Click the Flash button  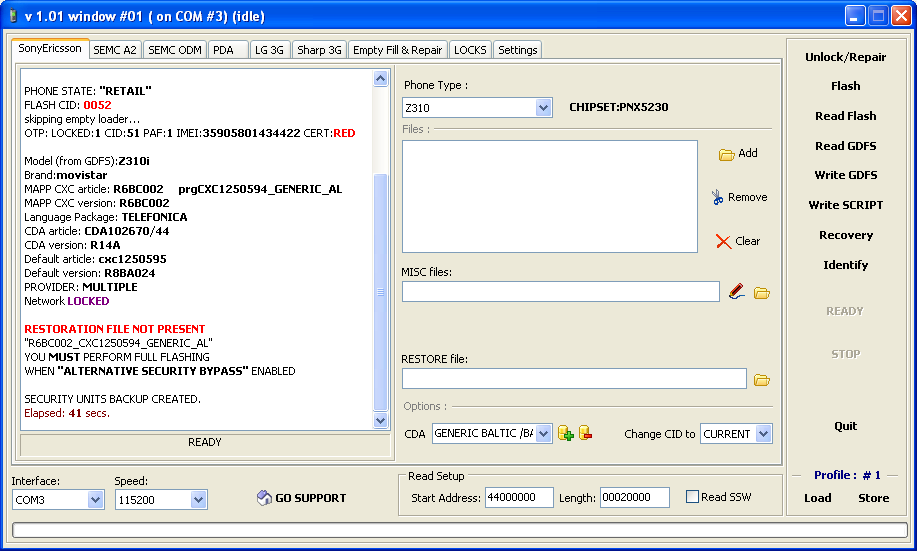click(846, 86)
